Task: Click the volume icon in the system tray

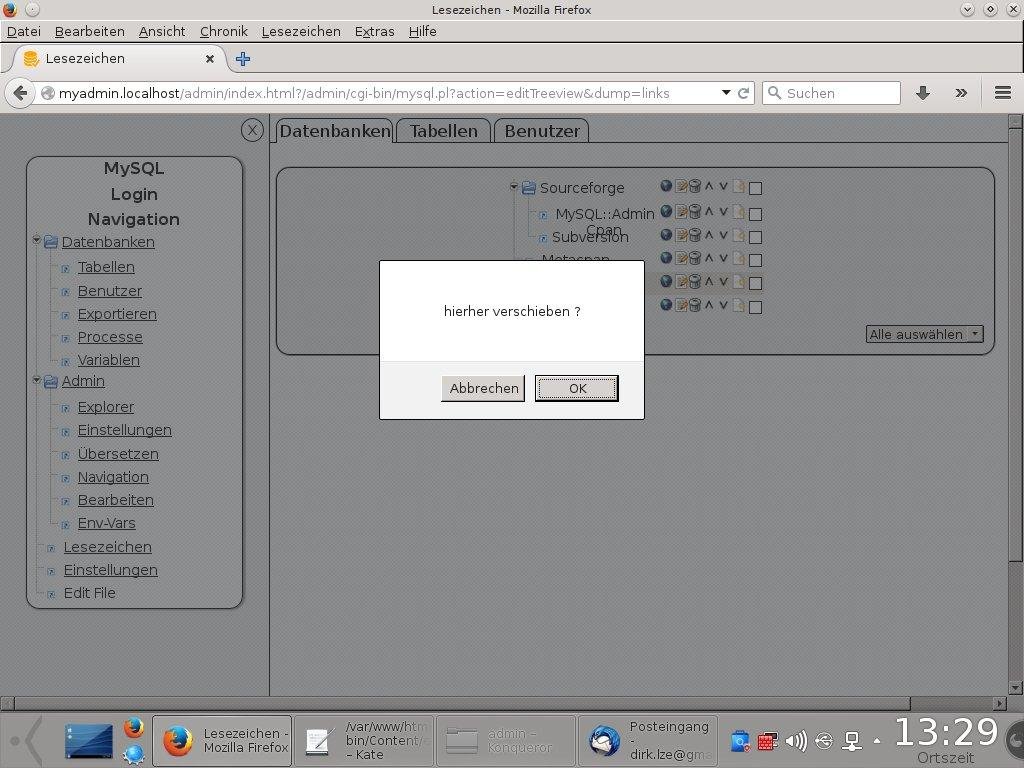Action: [x=795, y=741]
